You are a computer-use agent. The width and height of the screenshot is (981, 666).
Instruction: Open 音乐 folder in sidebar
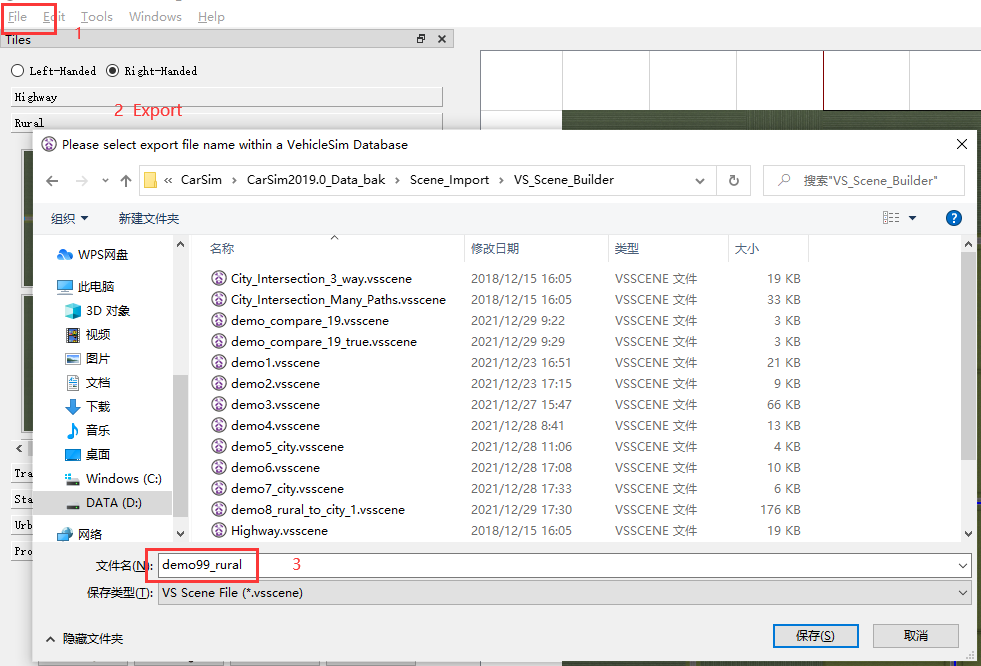(88, 430)
